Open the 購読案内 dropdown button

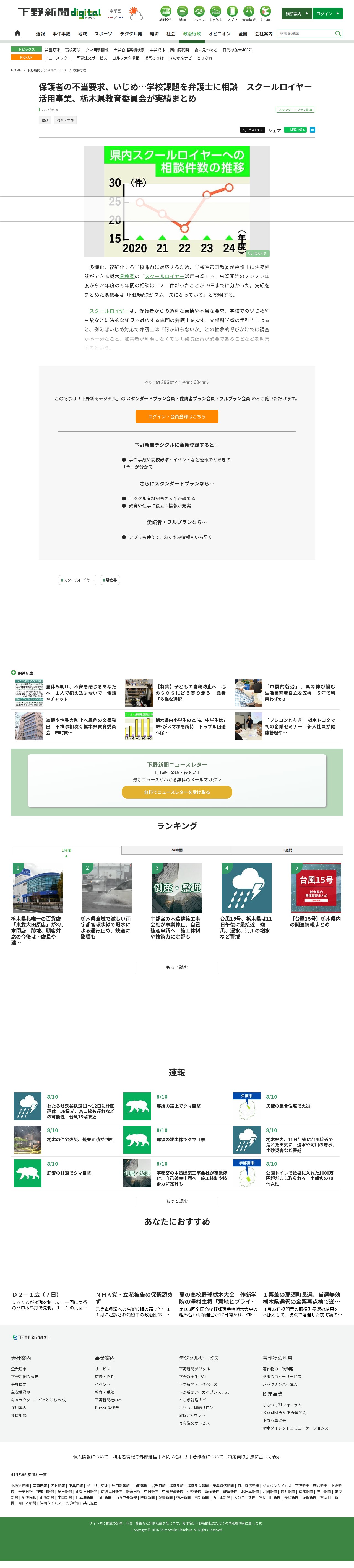click(296, 13)
